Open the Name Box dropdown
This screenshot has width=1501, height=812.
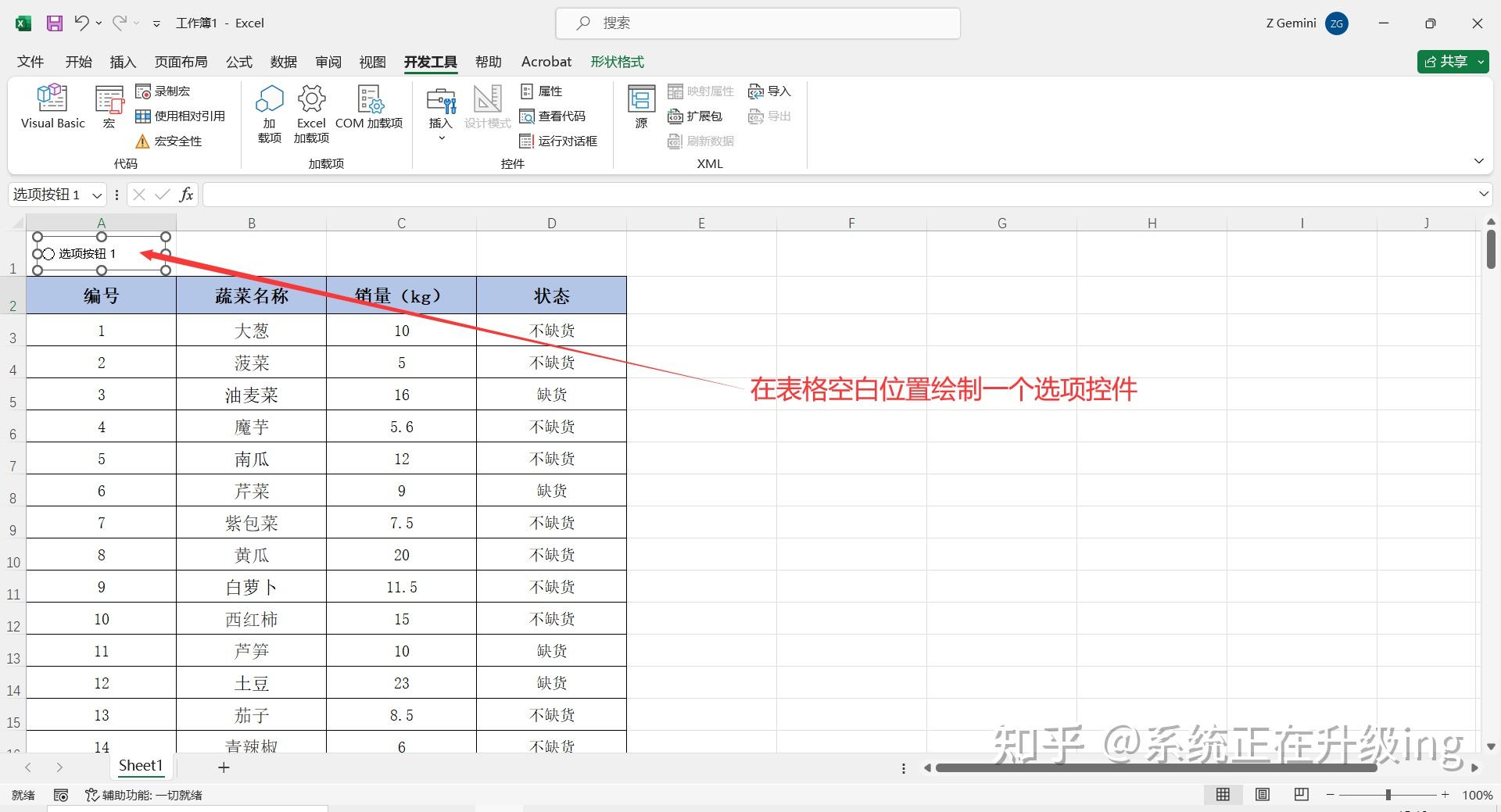(x=97, y=195)
